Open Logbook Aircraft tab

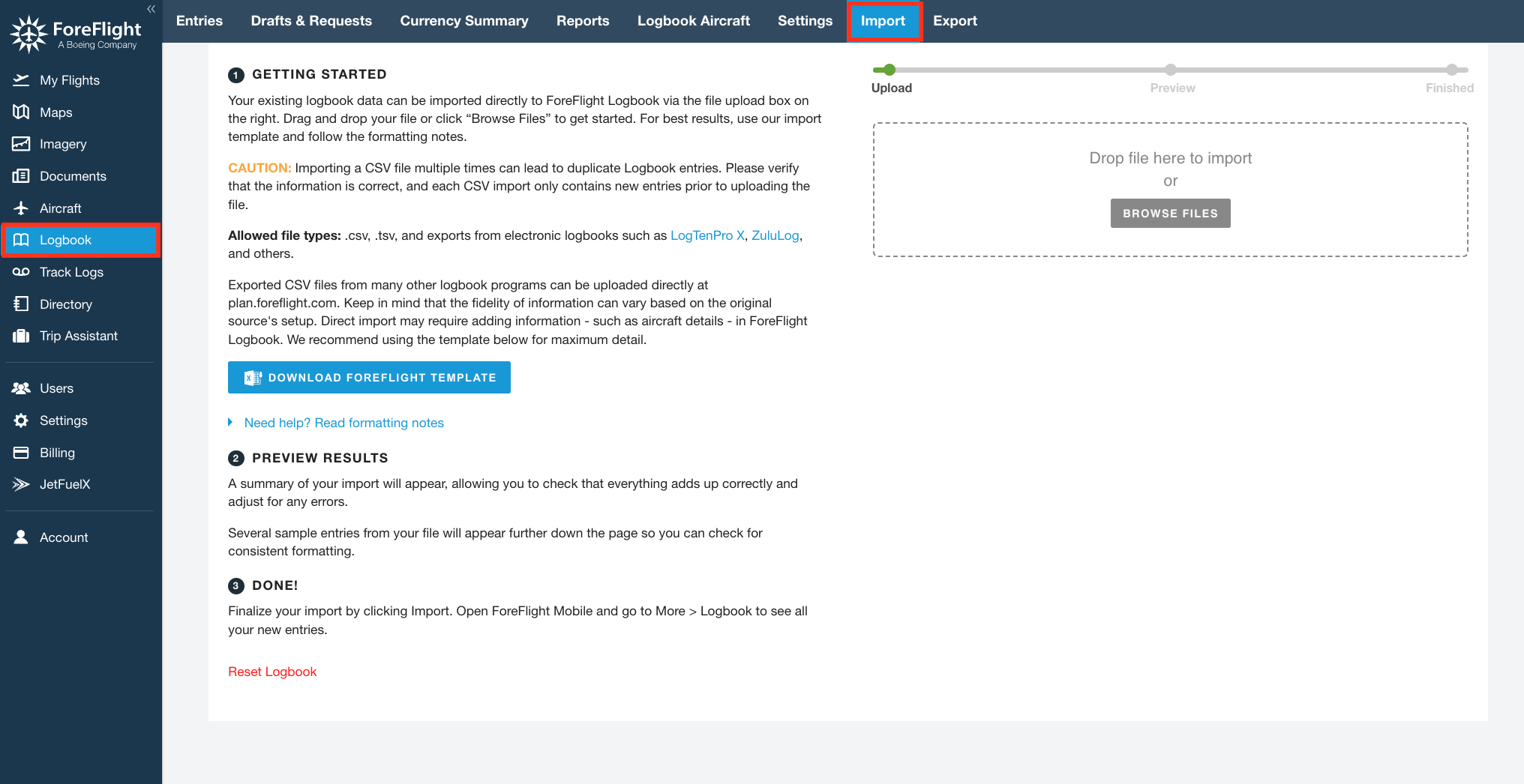click(x=694, y=21)
